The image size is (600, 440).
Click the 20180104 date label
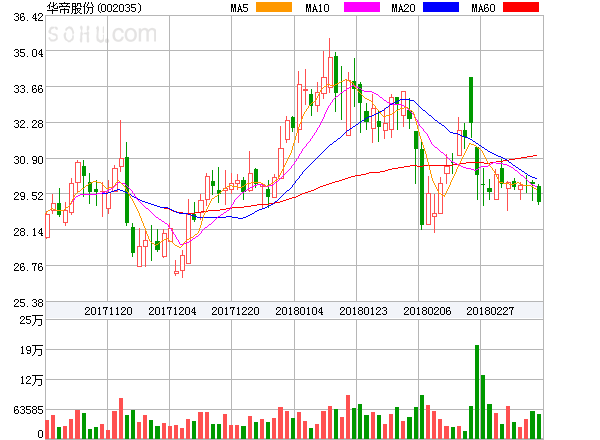pos(299,311)
